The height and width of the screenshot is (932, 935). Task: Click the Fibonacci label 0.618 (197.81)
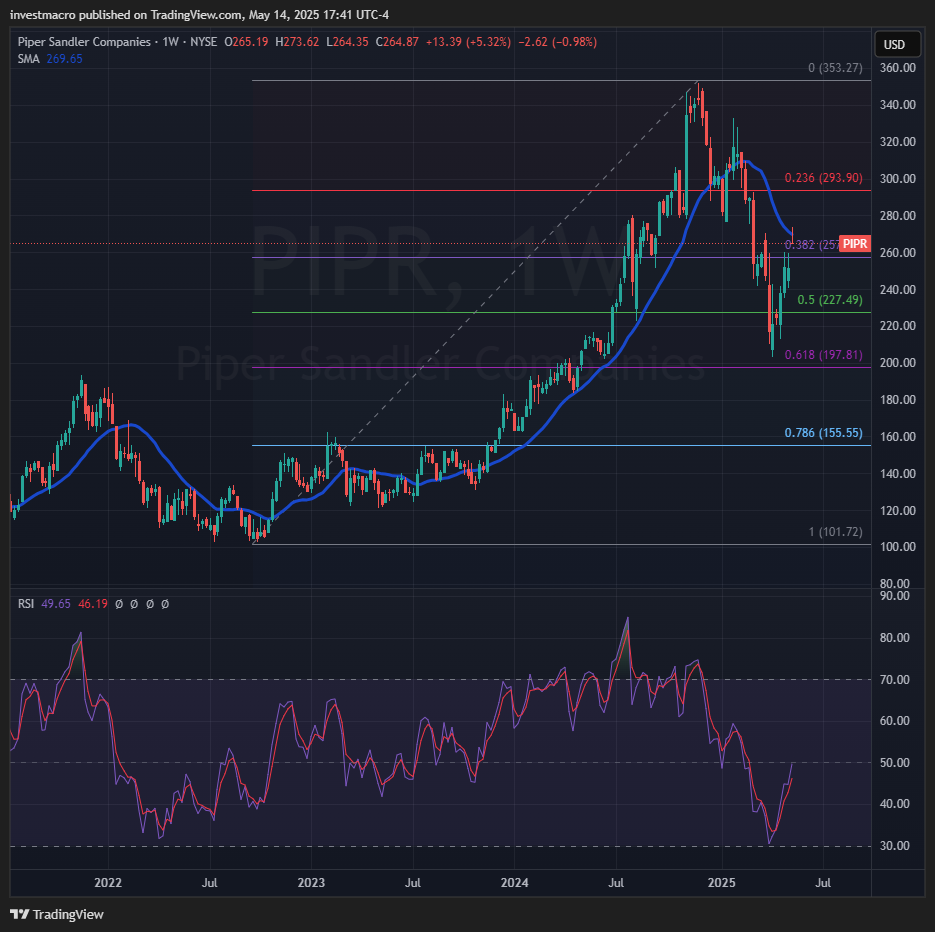(x=823, y=355)
